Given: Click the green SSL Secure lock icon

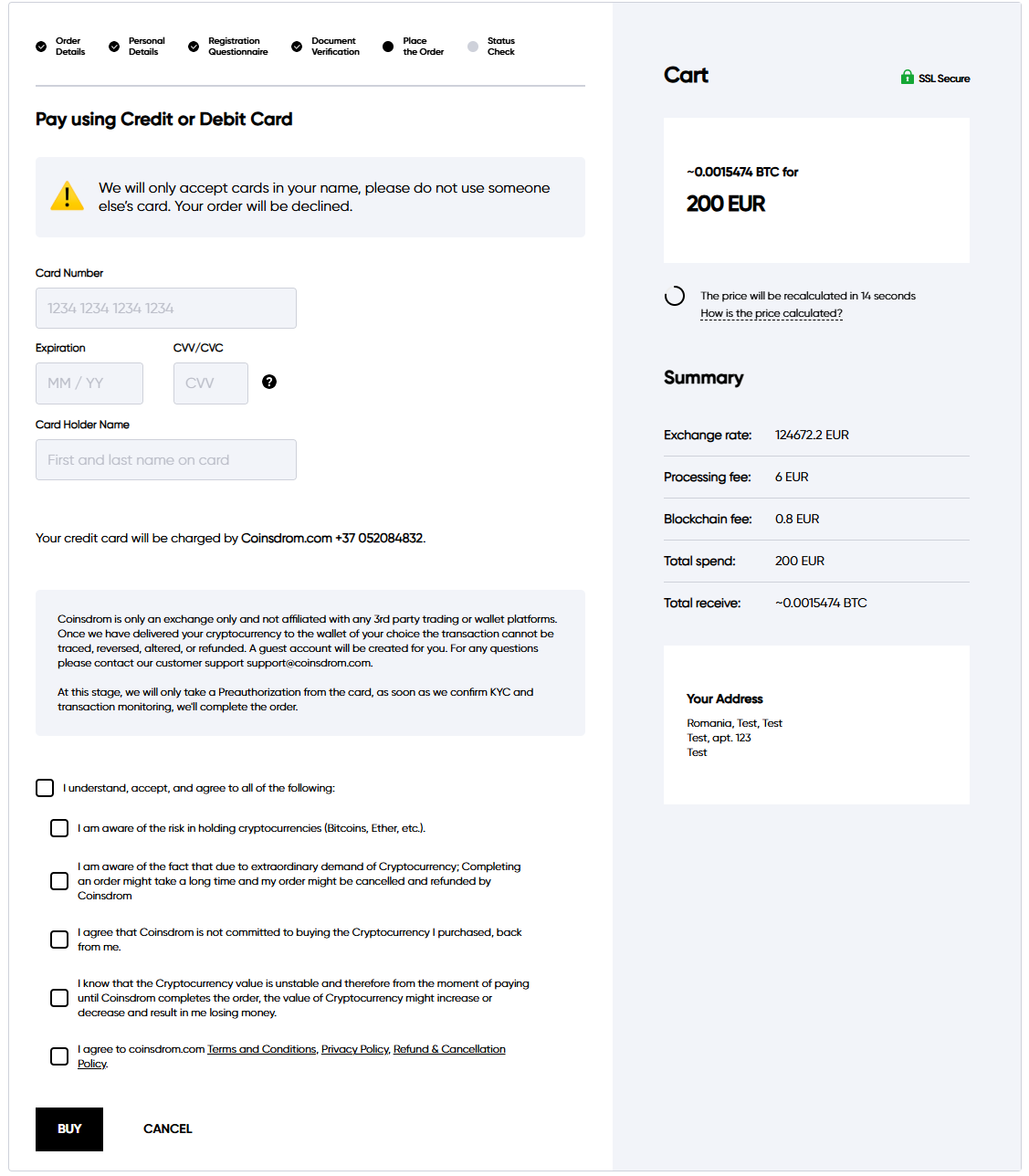Looking at the screenshot, I should 907,78.
